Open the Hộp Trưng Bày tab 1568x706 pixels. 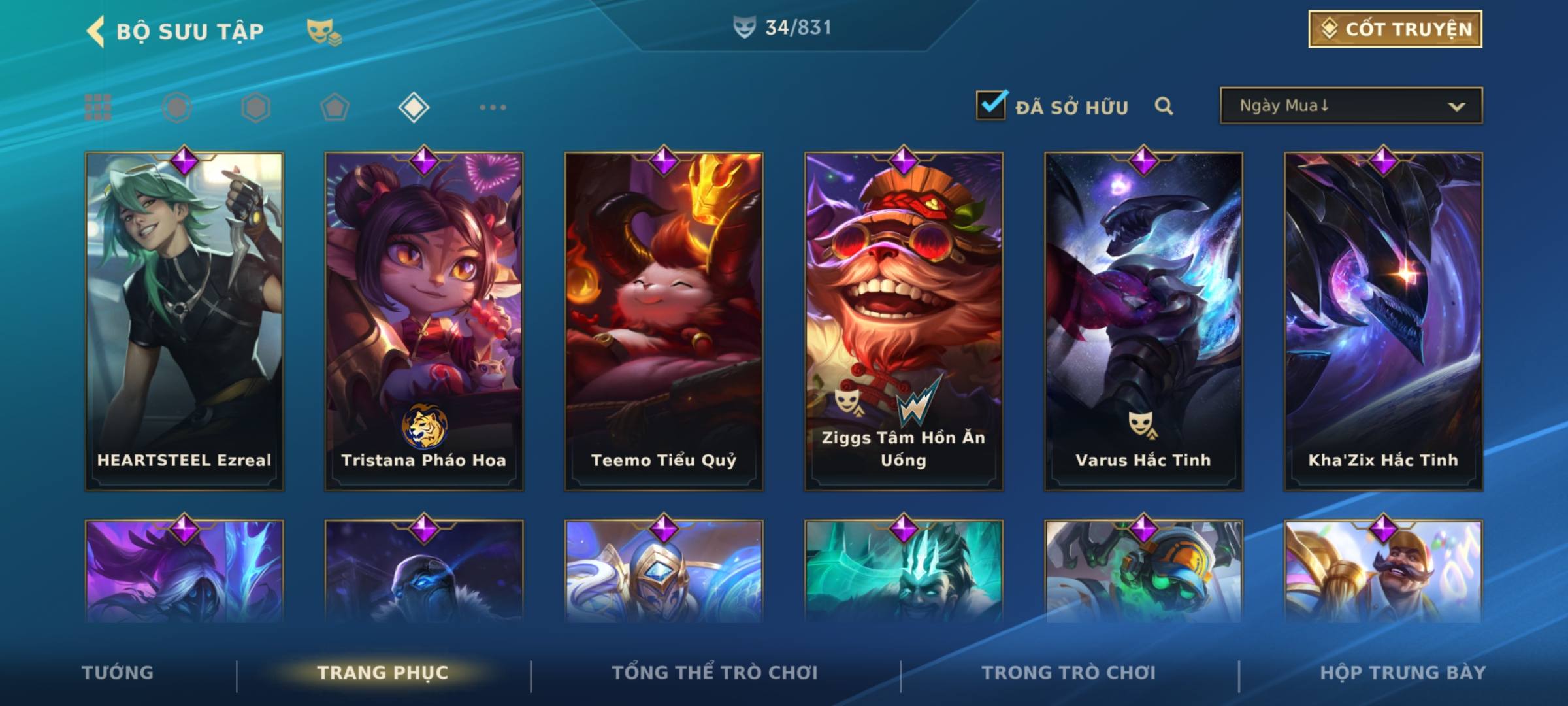pyautogui.click(x=1403, y=673)
